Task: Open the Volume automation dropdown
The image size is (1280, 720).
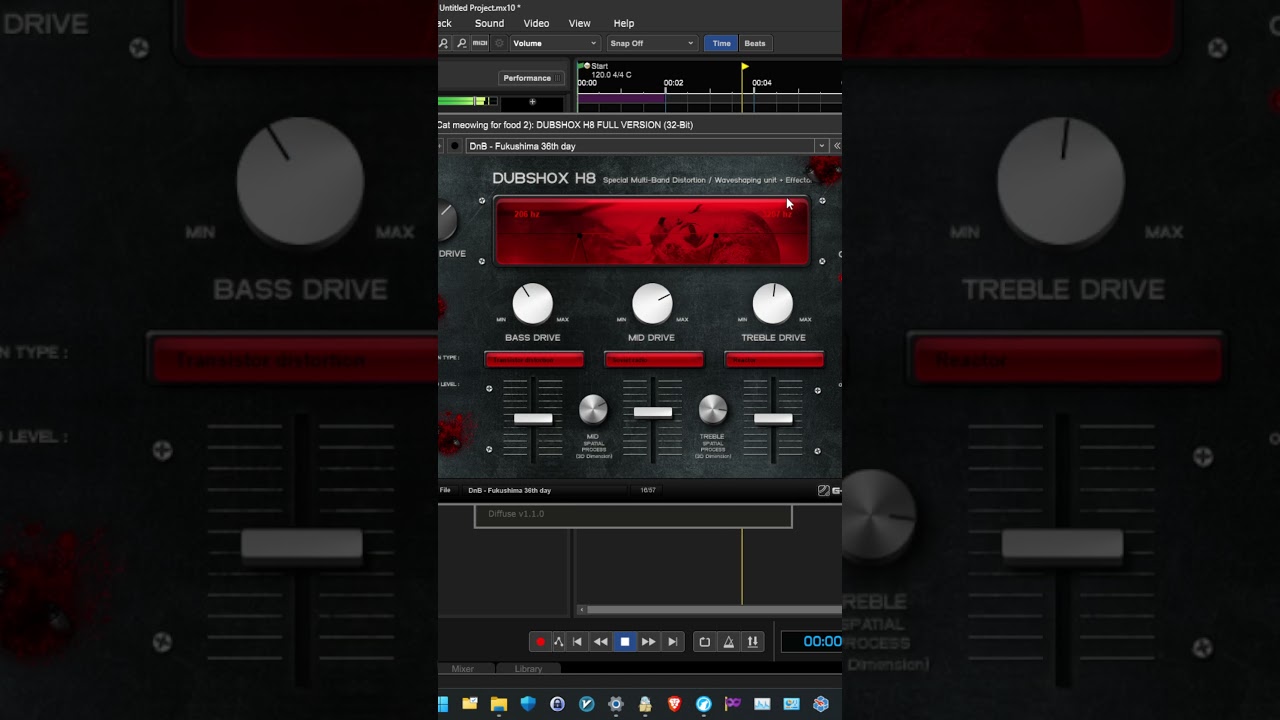Action: [x=555, y=43]
